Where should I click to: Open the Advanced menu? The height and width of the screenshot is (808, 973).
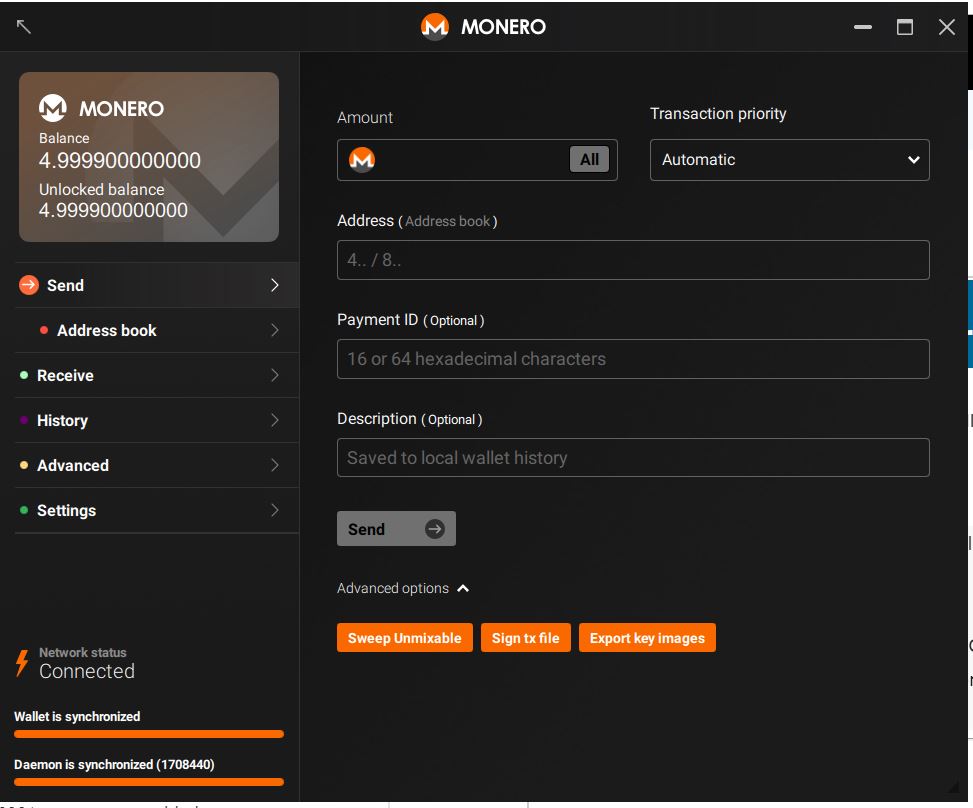(x=156, y=465)
